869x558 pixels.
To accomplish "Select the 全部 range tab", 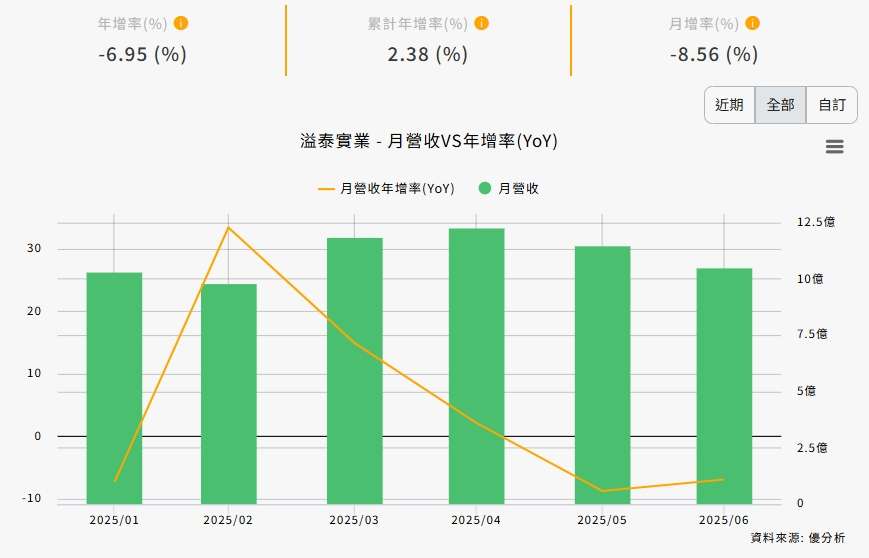I will point(780,105).
